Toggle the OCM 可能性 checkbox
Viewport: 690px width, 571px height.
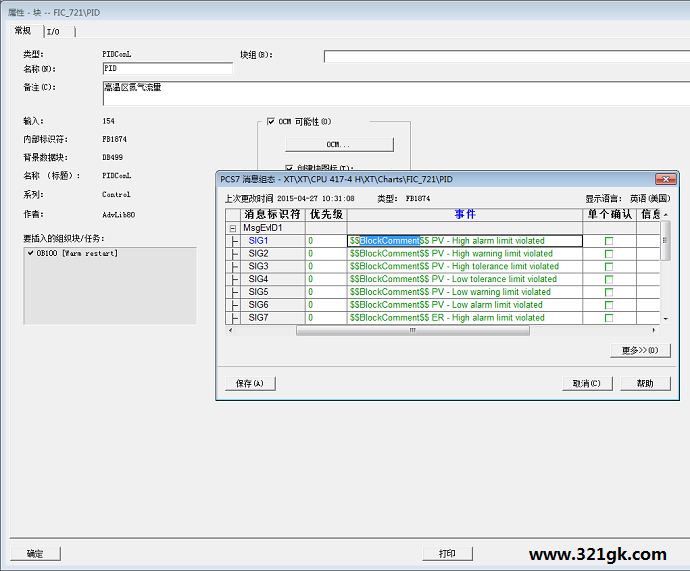pos(271,121)
